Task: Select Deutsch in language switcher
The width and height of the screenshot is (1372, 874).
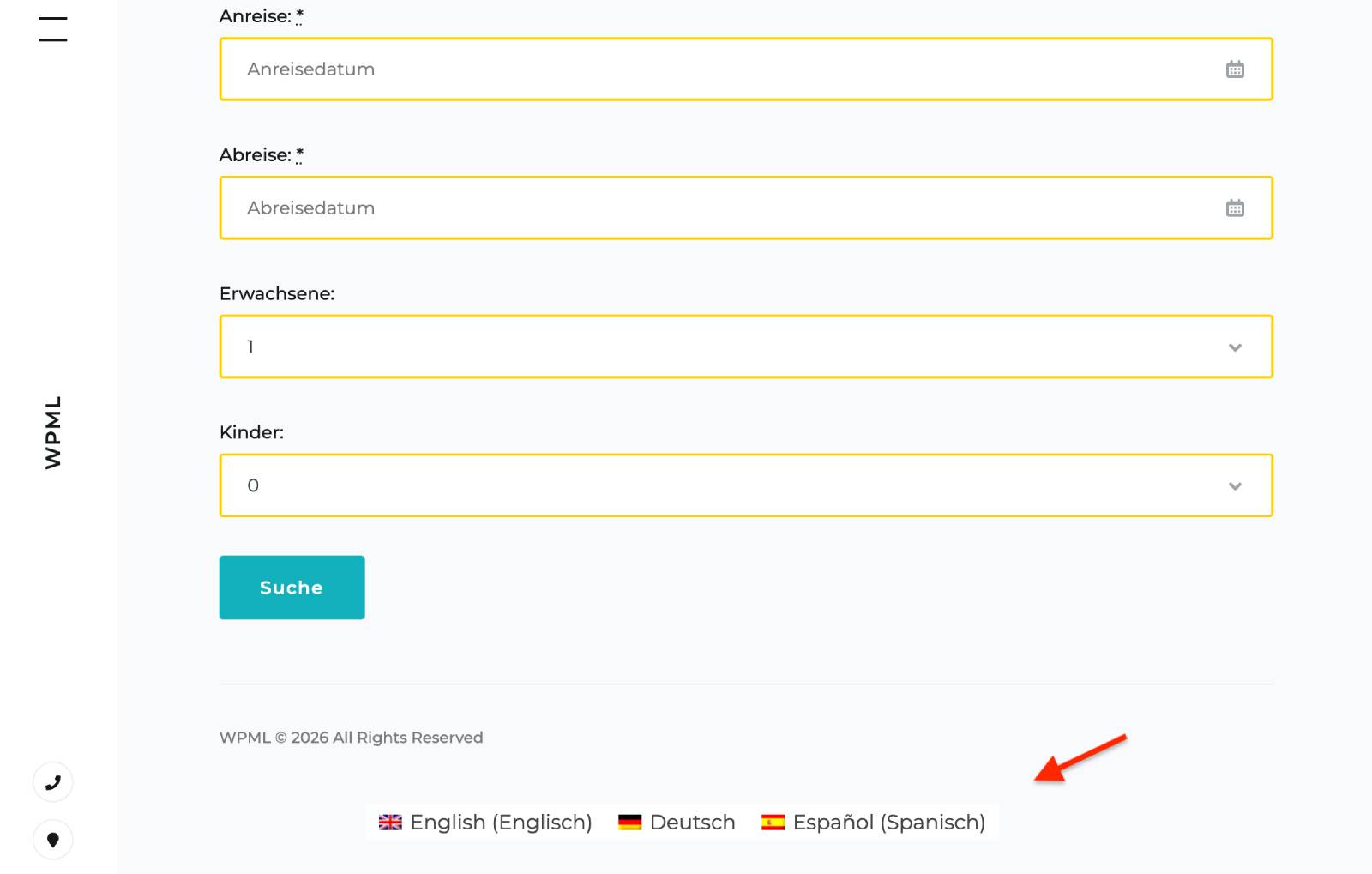Action: pyautogui.click(x=692, y=823)
